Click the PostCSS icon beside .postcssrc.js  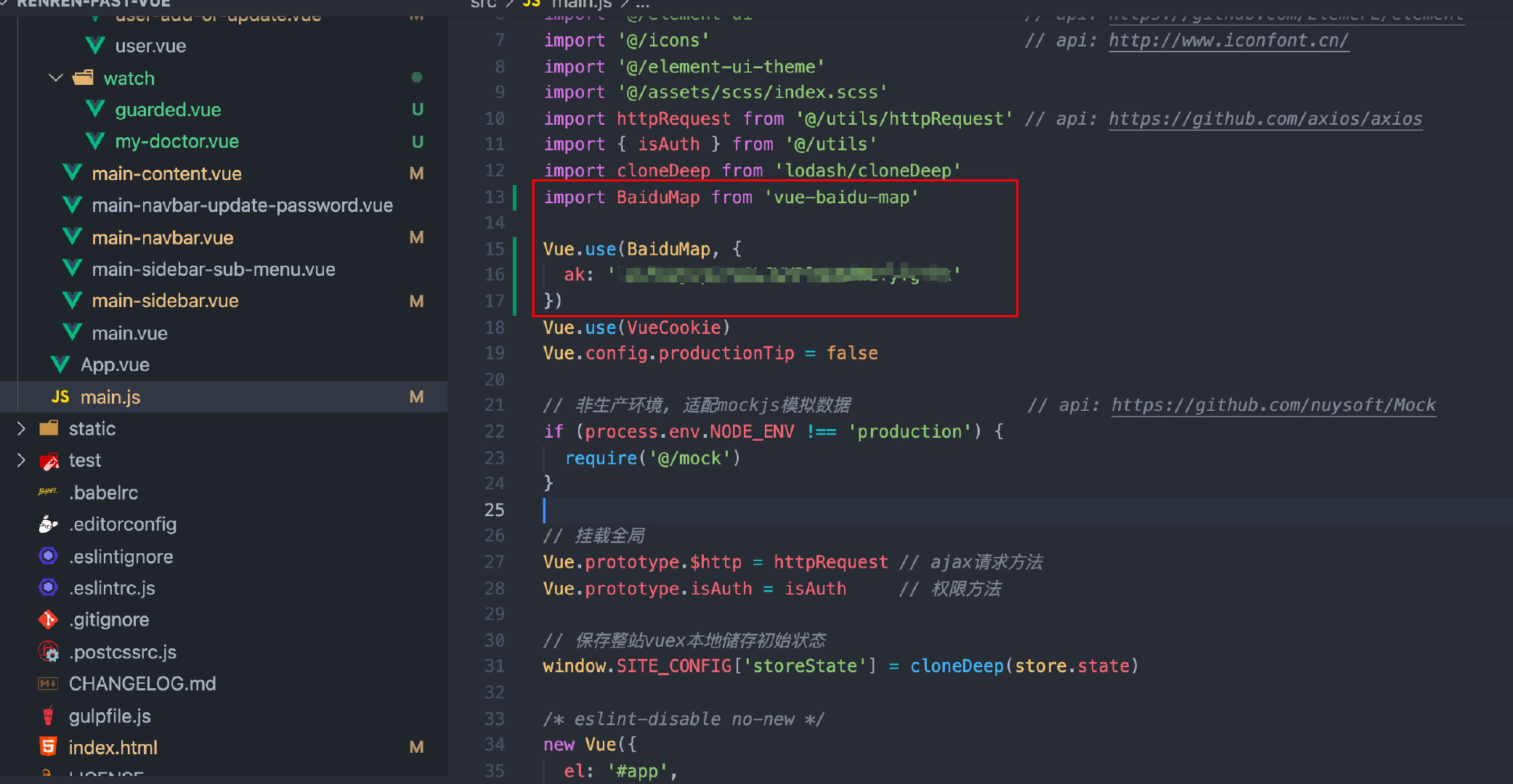point(48,652)
